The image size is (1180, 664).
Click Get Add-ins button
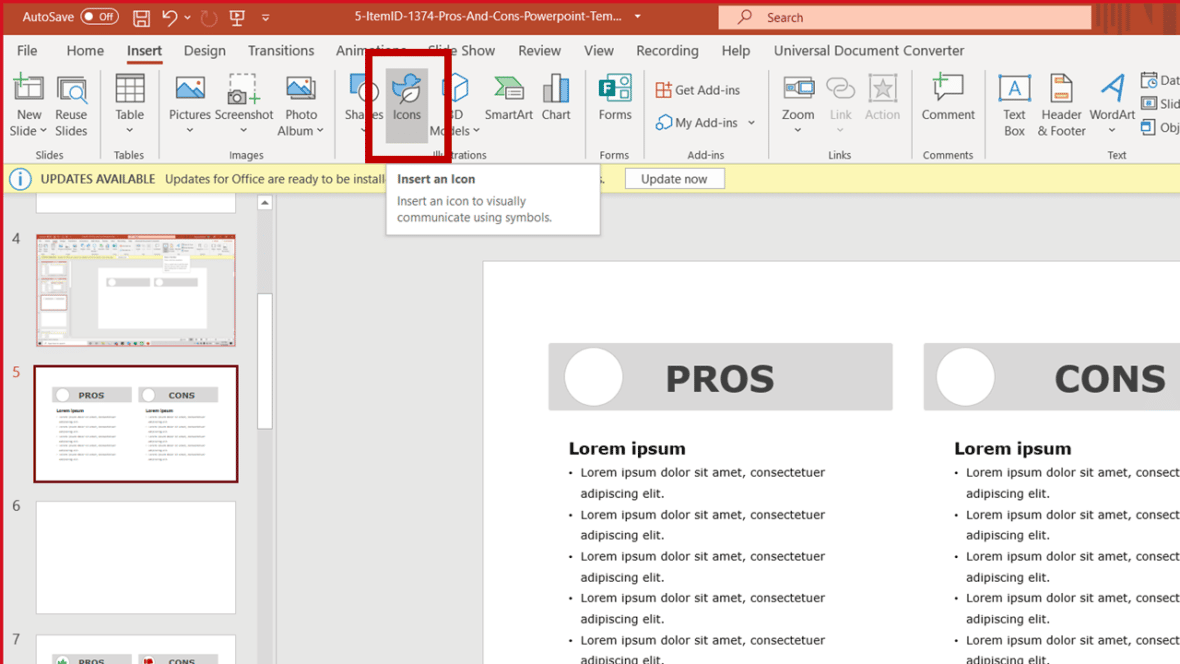click(x=697, y=90)
